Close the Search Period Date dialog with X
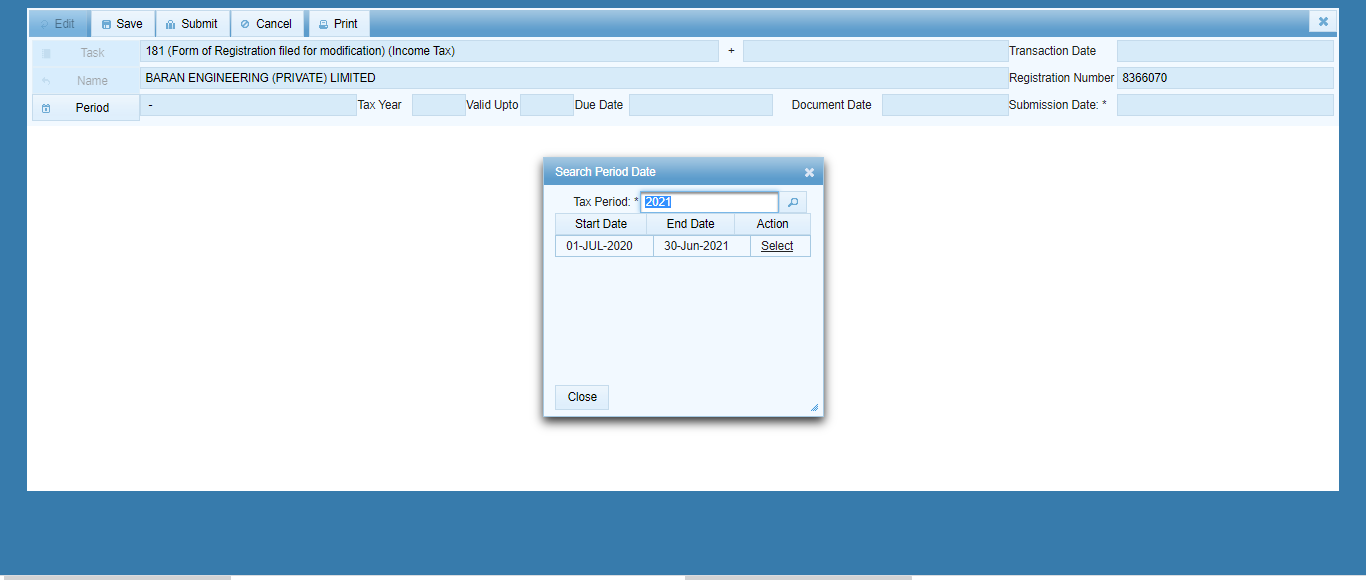 point(809,172)
